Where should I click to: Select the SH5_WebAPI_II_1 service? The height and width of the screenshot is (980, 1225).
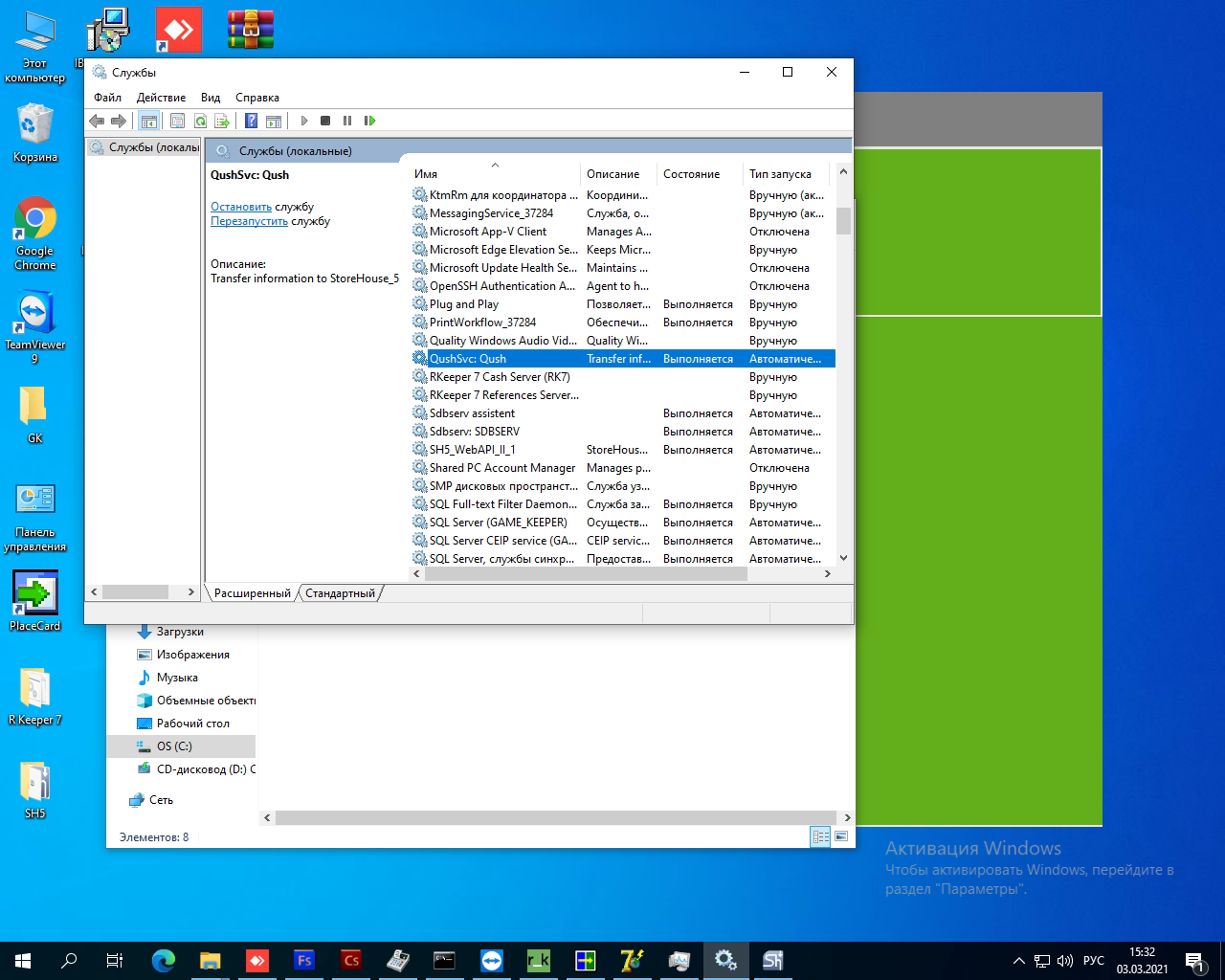click(x=622, y=450)
